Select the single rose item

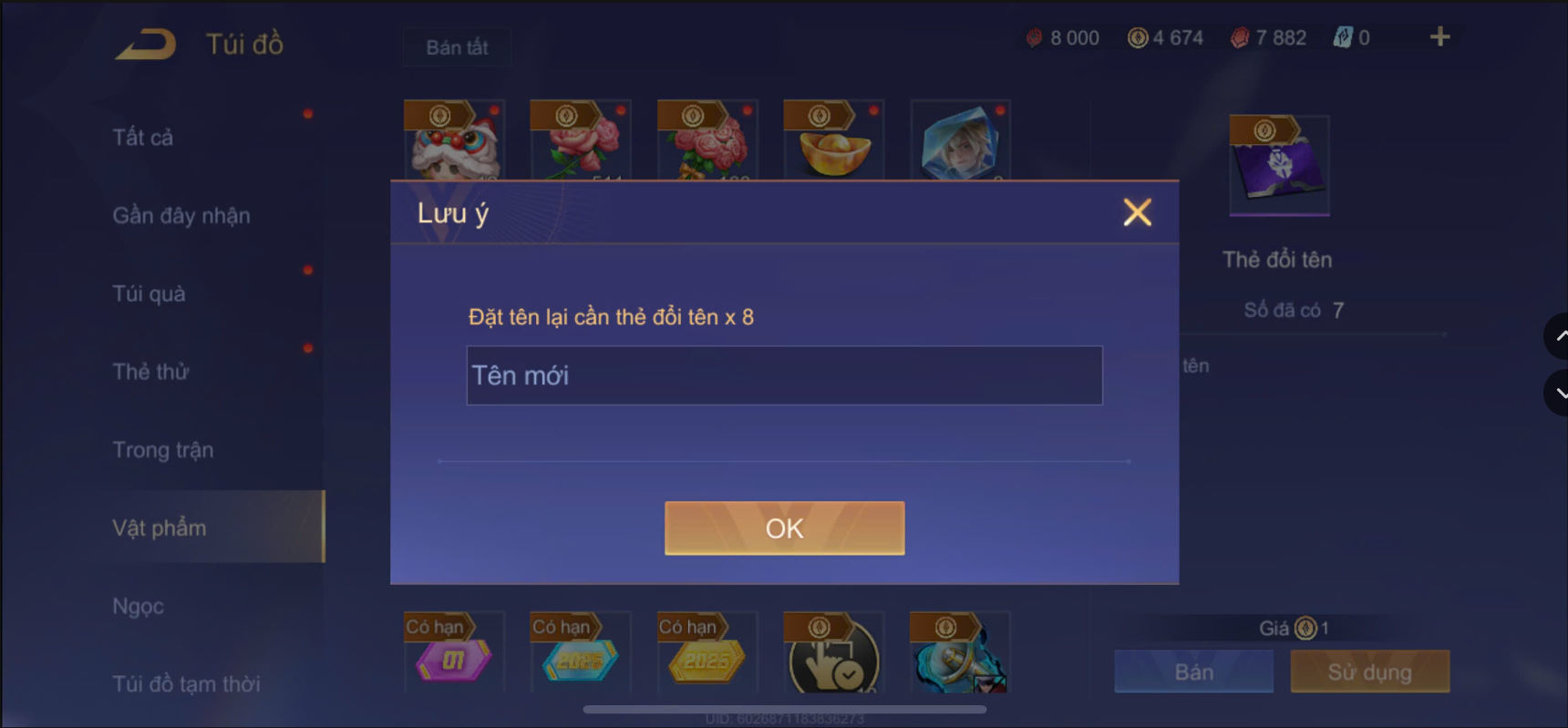[x=581, y=139]
